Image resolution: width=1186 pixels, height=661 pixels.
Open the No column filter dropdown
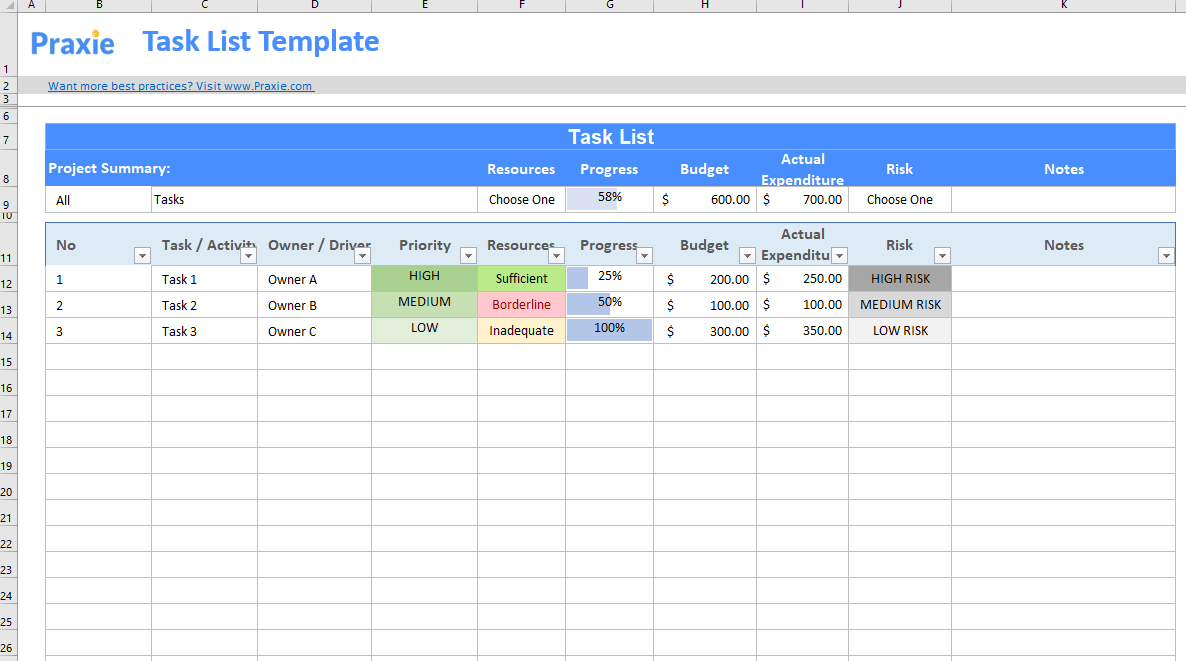pos(142,256)
